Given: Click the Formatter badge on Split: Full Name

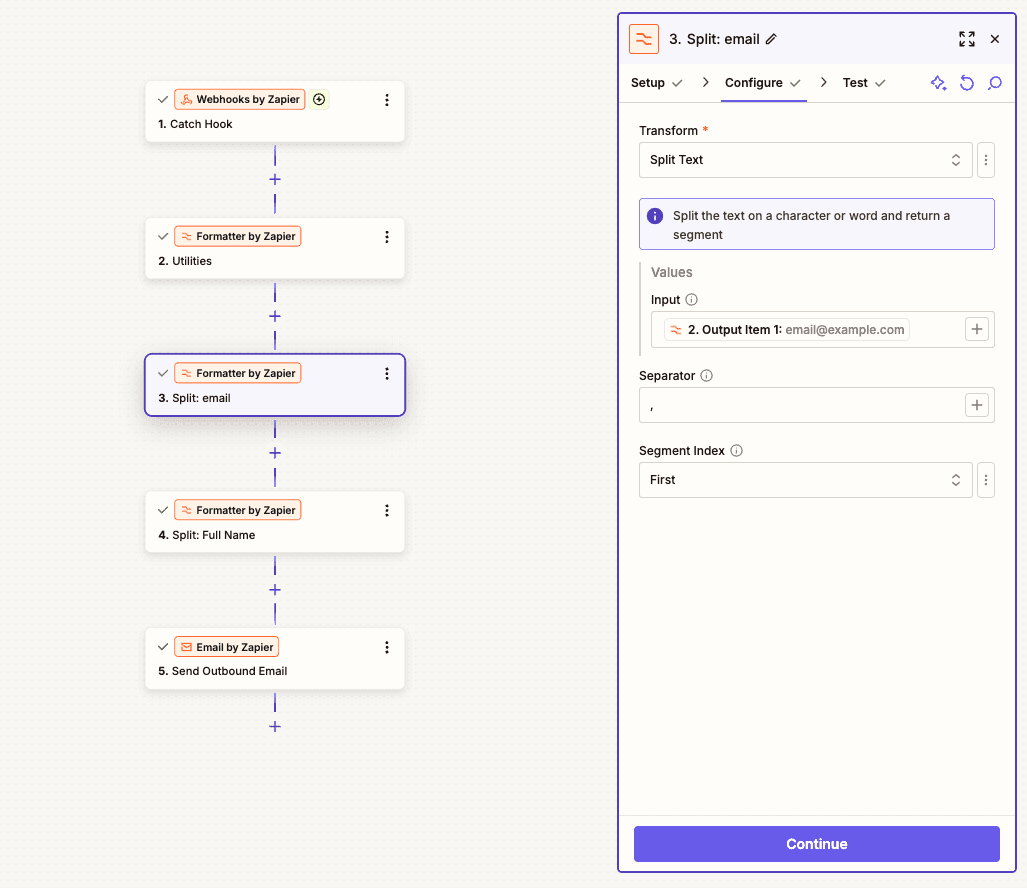Looking at the screenshot, I should 238,510.
